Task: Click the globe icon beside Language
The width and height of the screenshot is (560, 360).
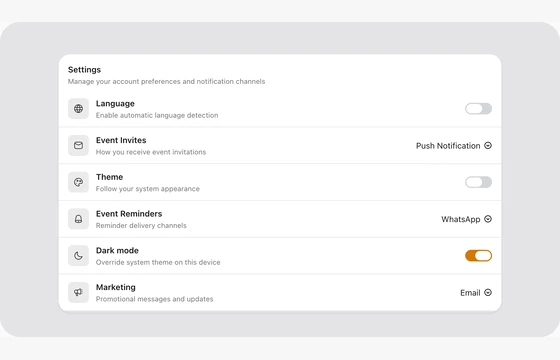Action: tap(79, 109)
